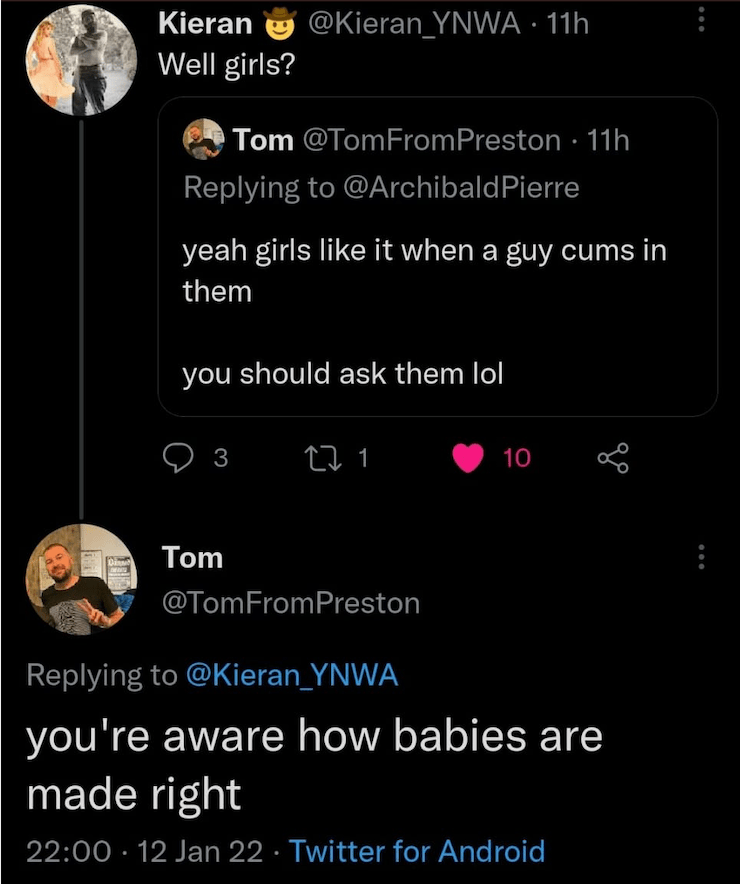Click Tom's small avatar in quoted tweet
Viewport: 740px width, 884px height.
(203, 141)
